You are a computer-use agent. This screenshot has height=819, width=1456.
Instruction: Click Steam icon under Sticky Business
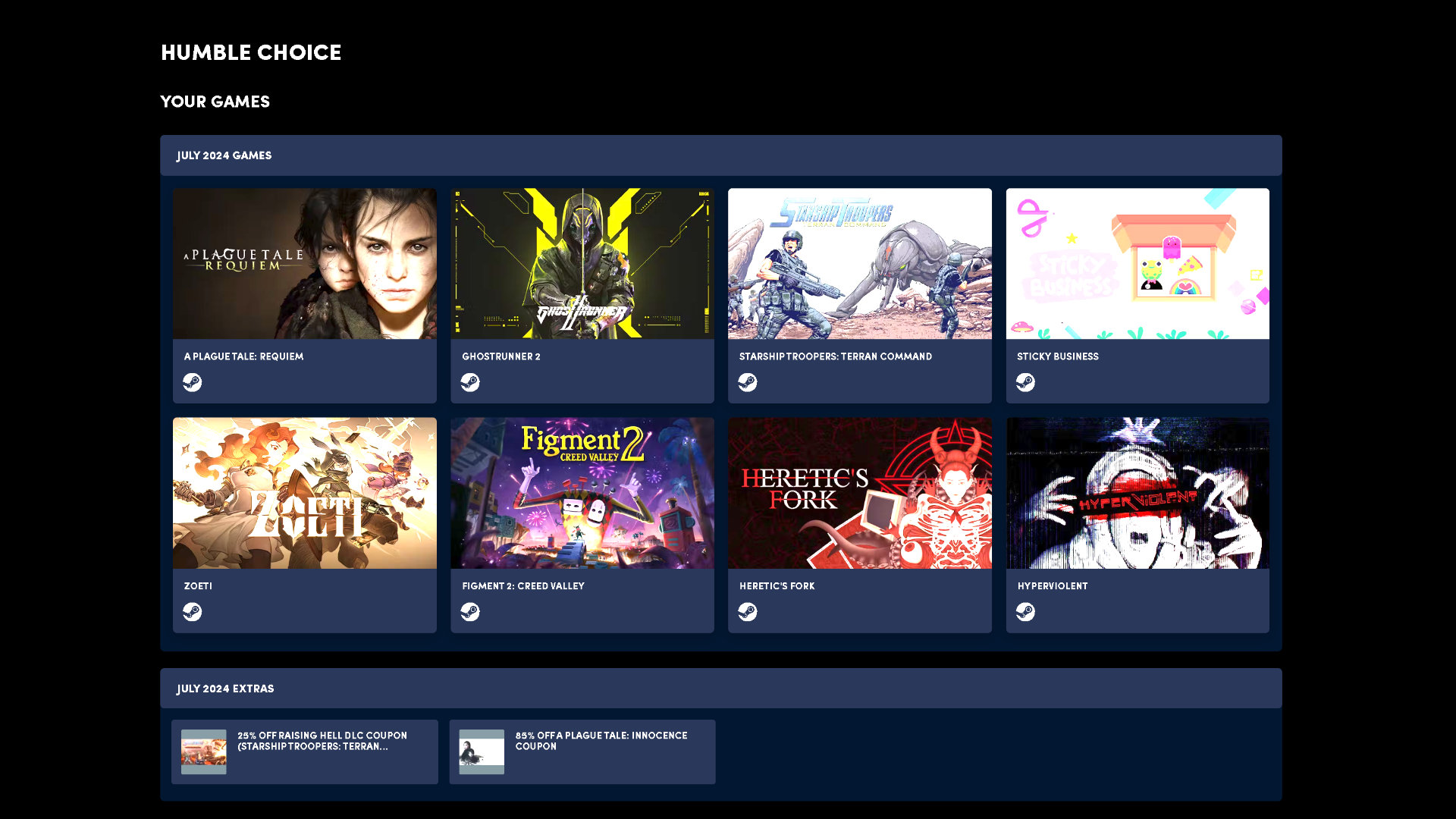tap(1025, 382)
